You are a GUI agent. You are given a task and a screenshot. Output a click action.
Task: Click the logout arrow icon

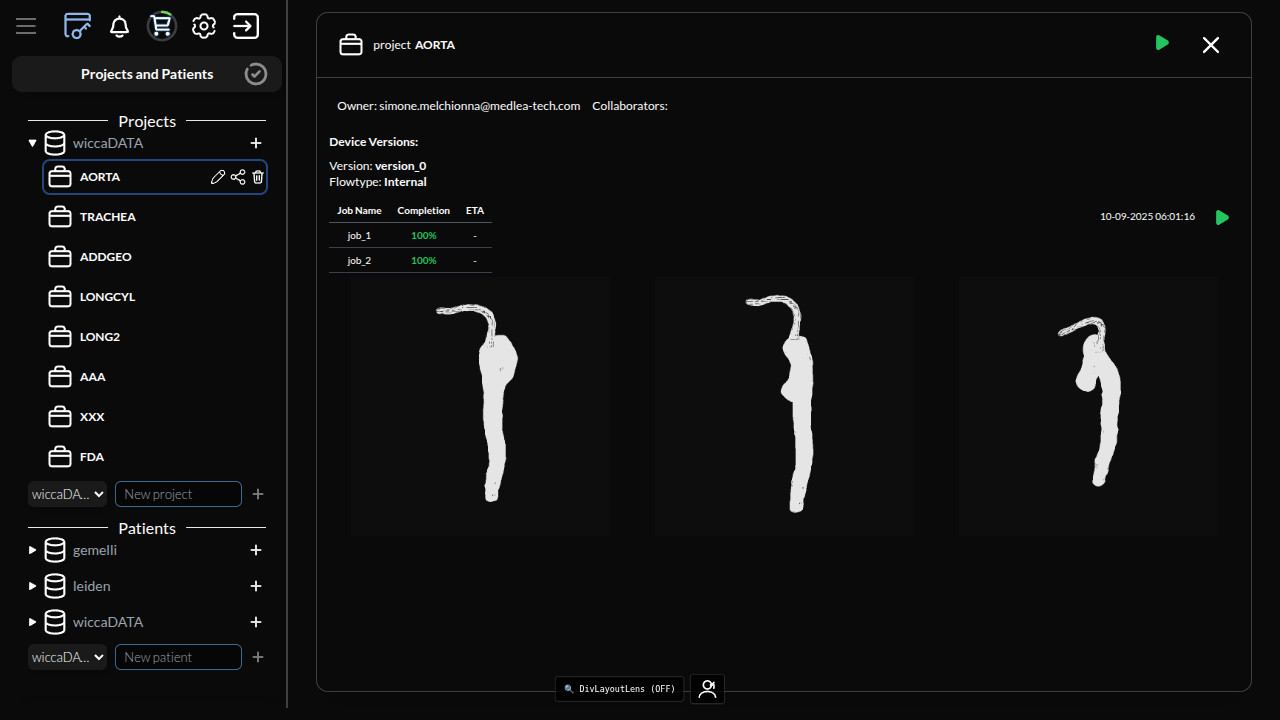point(246,26)
